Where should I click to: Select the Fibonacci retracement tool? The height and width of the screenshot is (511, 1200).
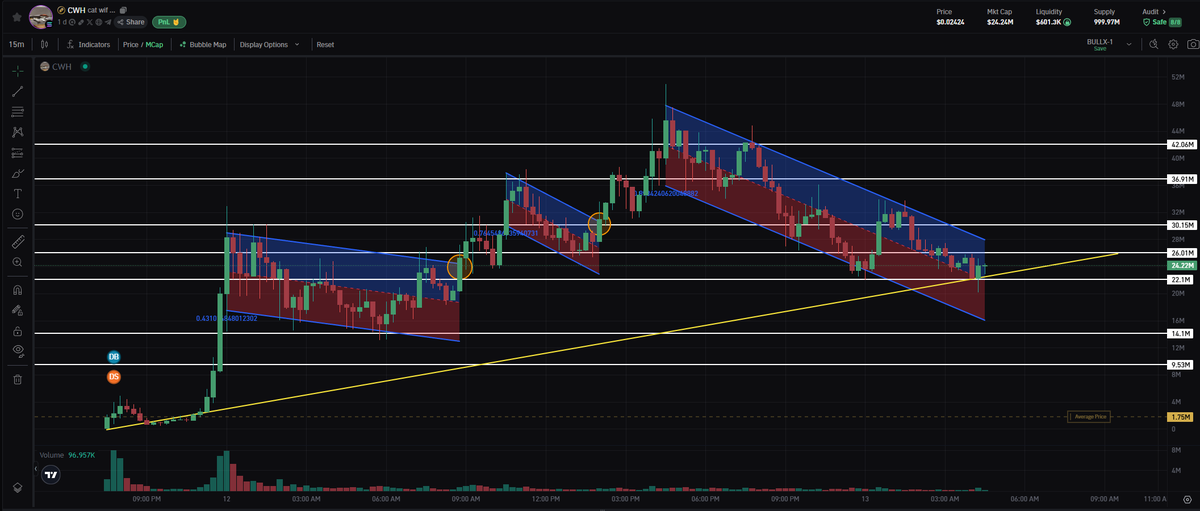pos(17,112)
